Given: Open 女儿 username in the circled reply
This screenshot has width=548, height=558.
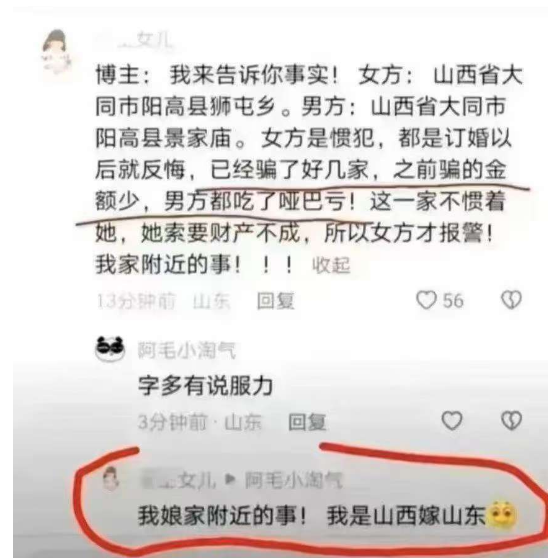Looking at the screenshot, I should (x=179, y=480).
